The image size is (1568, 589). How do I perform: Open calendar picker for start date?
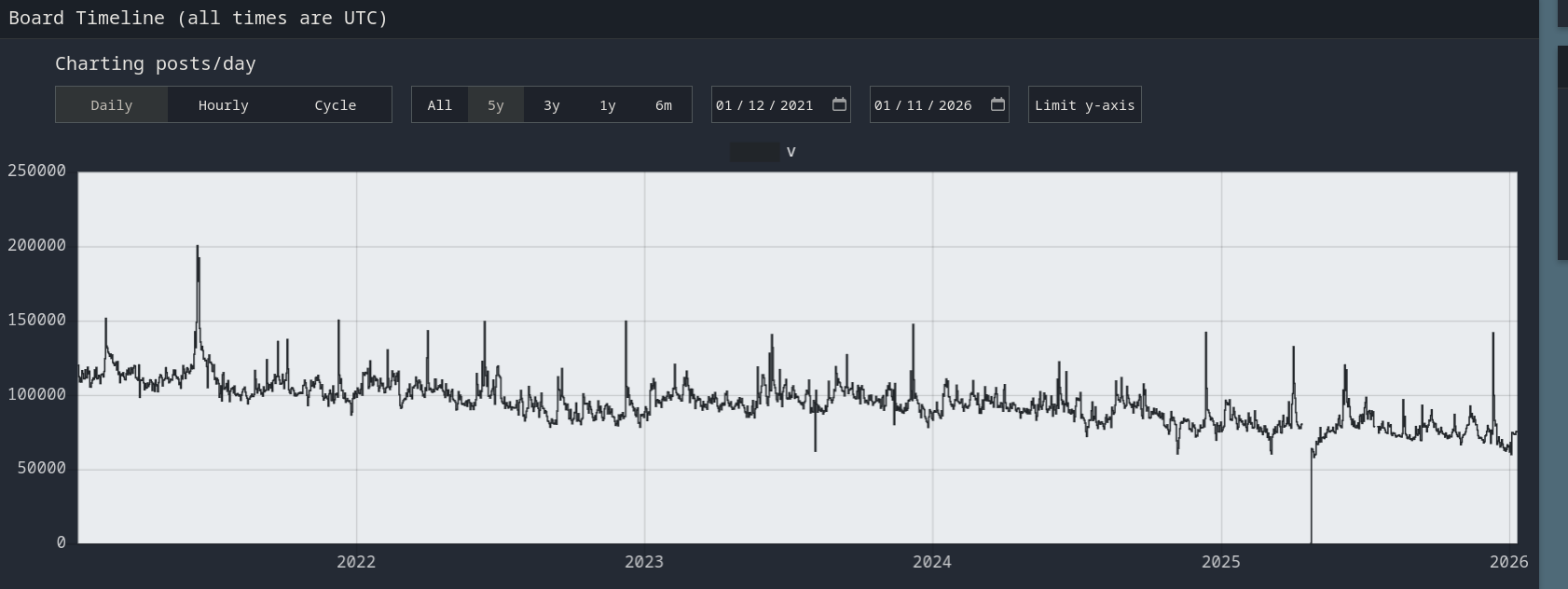[x=839, y=104]
